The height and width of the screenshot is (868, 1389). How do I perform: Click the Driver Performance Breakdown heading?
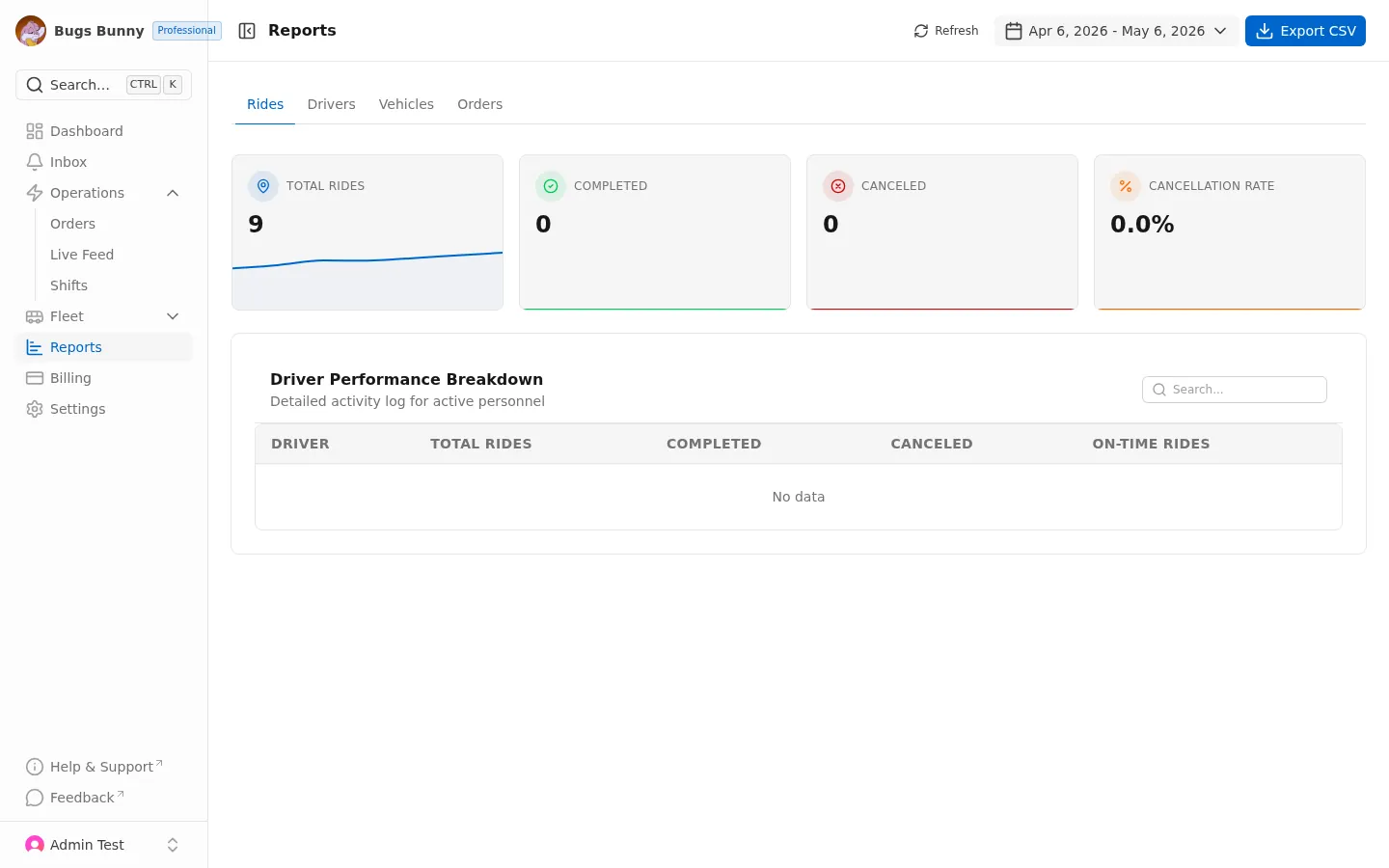(406, 379)
